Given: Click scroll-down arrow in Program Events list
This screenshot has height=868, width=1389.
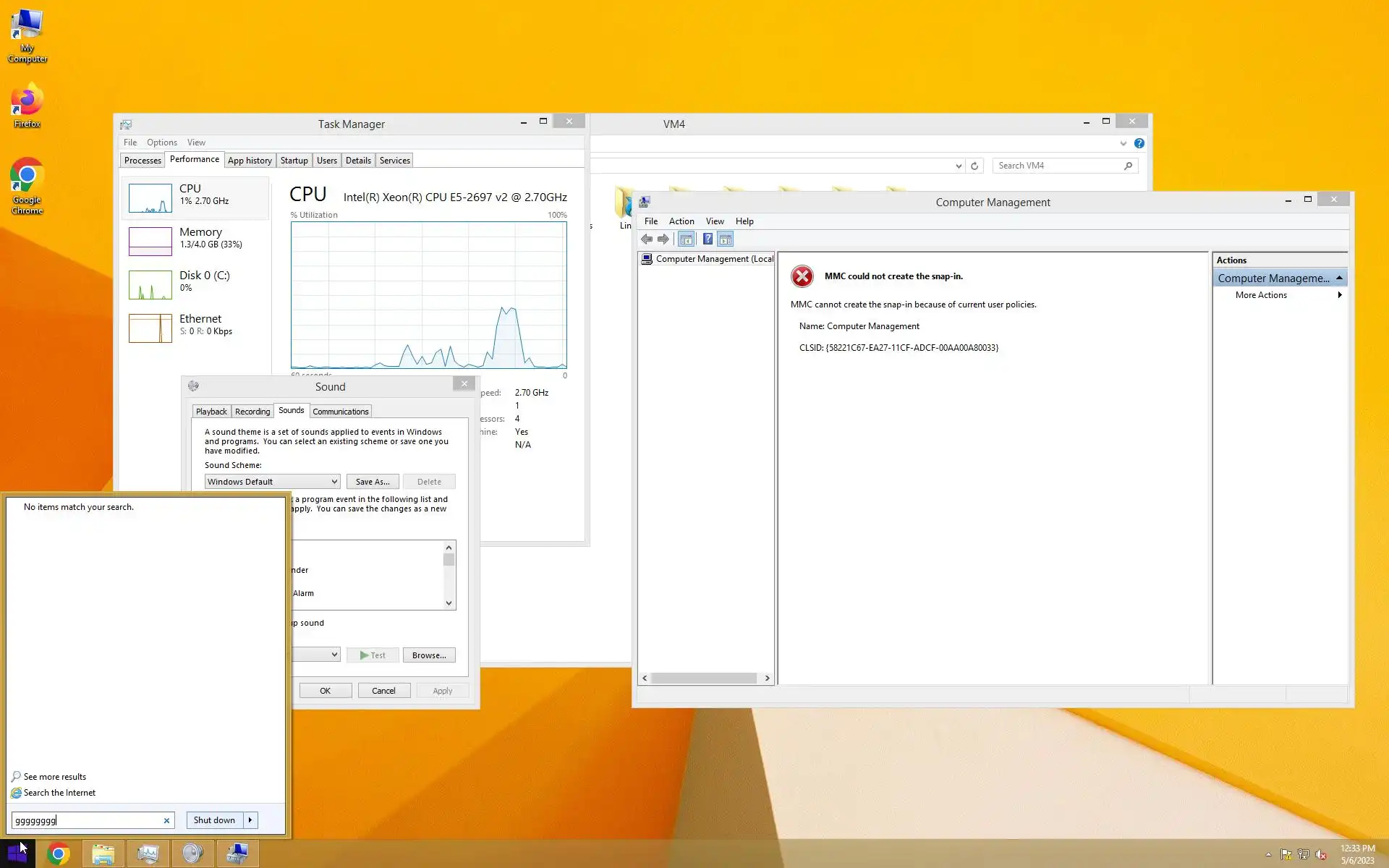Looking at the screenshot, I should coord(449,603).
